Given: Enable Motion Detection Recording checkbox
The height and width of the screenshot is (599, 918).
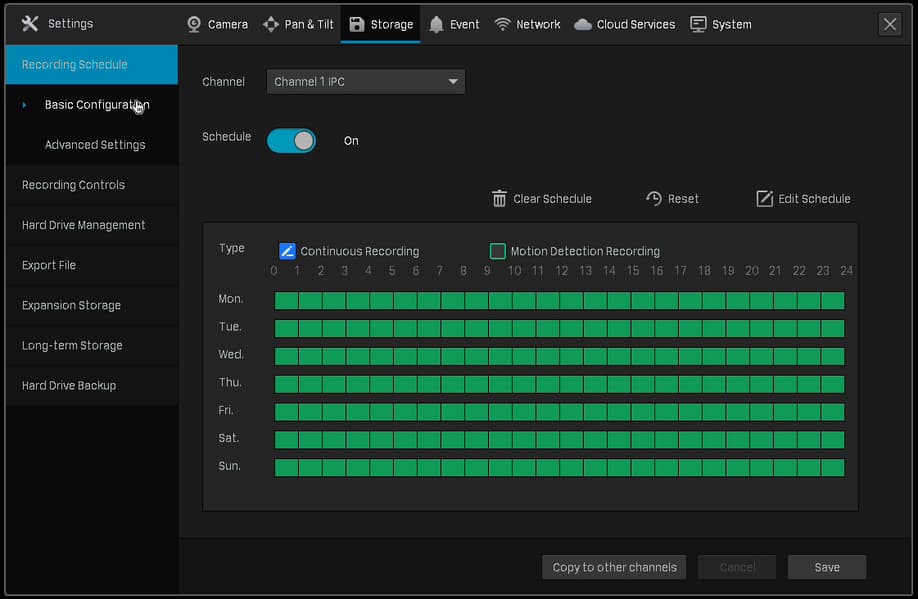Looking at the screenshot, I should (x=498, y=252).
